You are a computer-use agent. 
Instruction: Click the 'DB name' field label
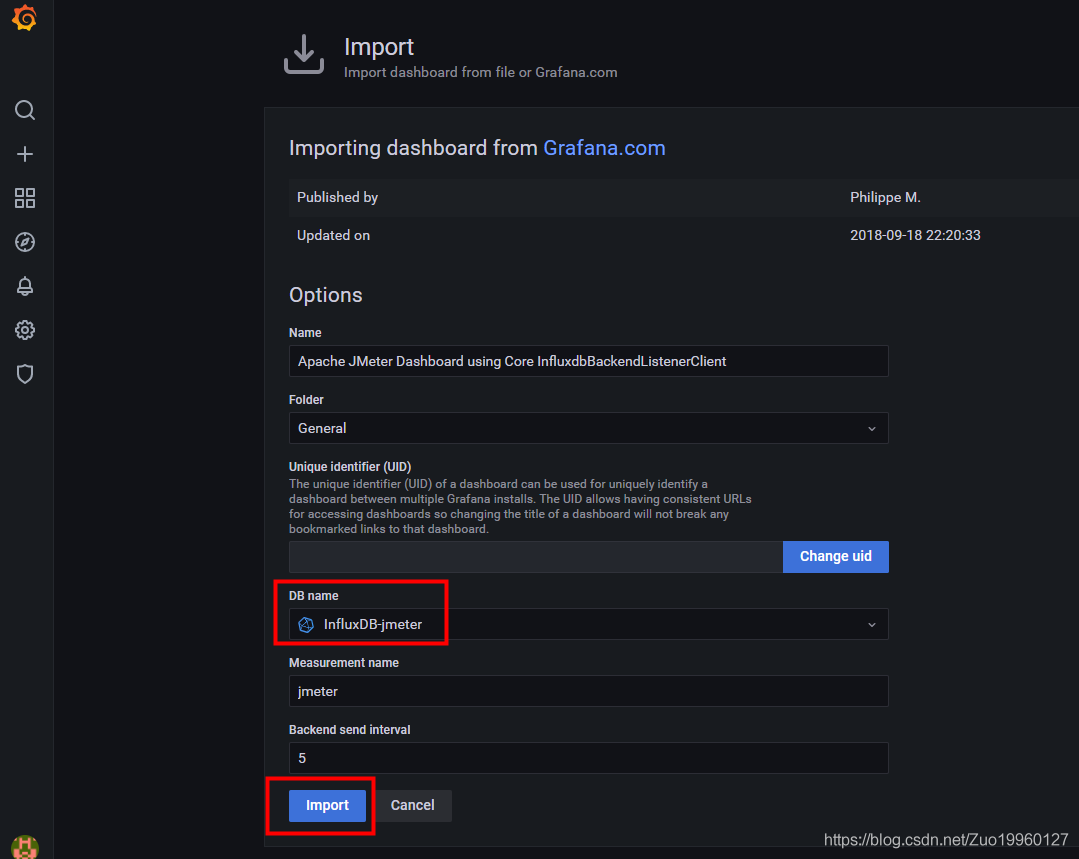pos(313,596)
